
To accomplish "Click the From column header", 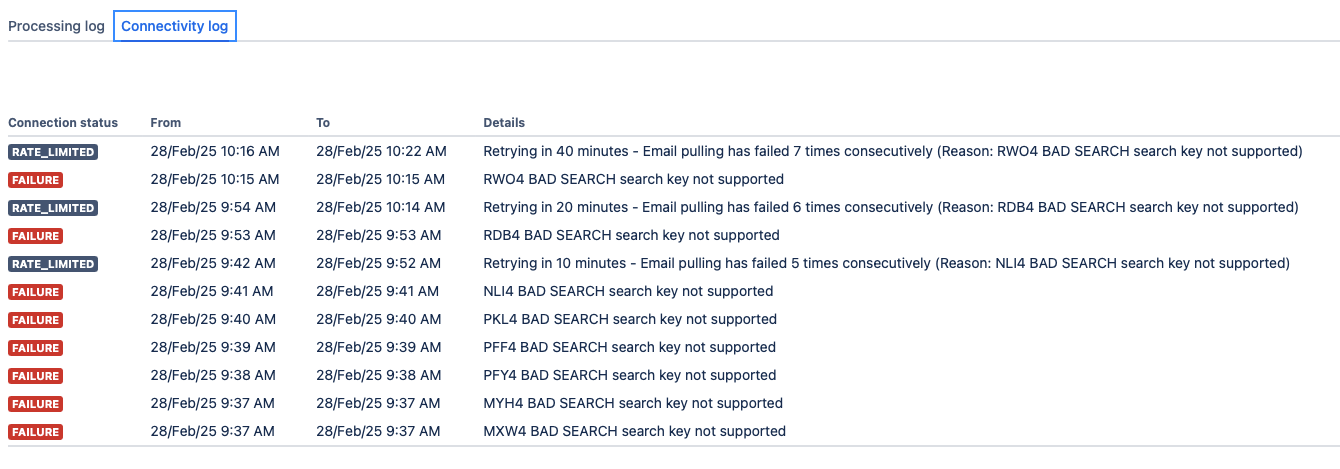I will [x=166, y=122].
